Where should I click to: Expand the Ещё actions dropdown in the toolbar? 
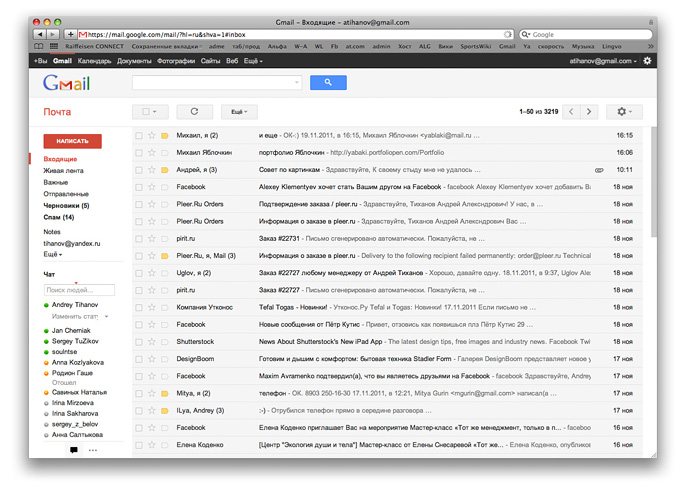238,112
